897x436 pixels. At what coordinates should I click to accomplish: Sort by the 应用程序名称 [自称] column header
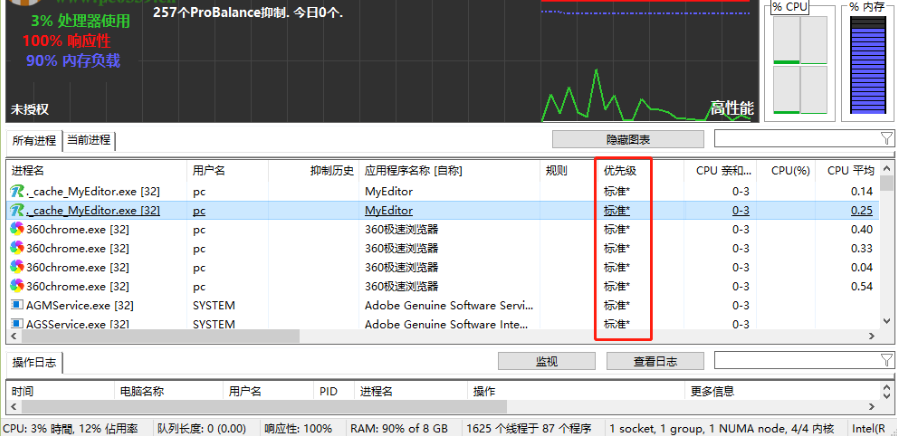click(450, 171)
